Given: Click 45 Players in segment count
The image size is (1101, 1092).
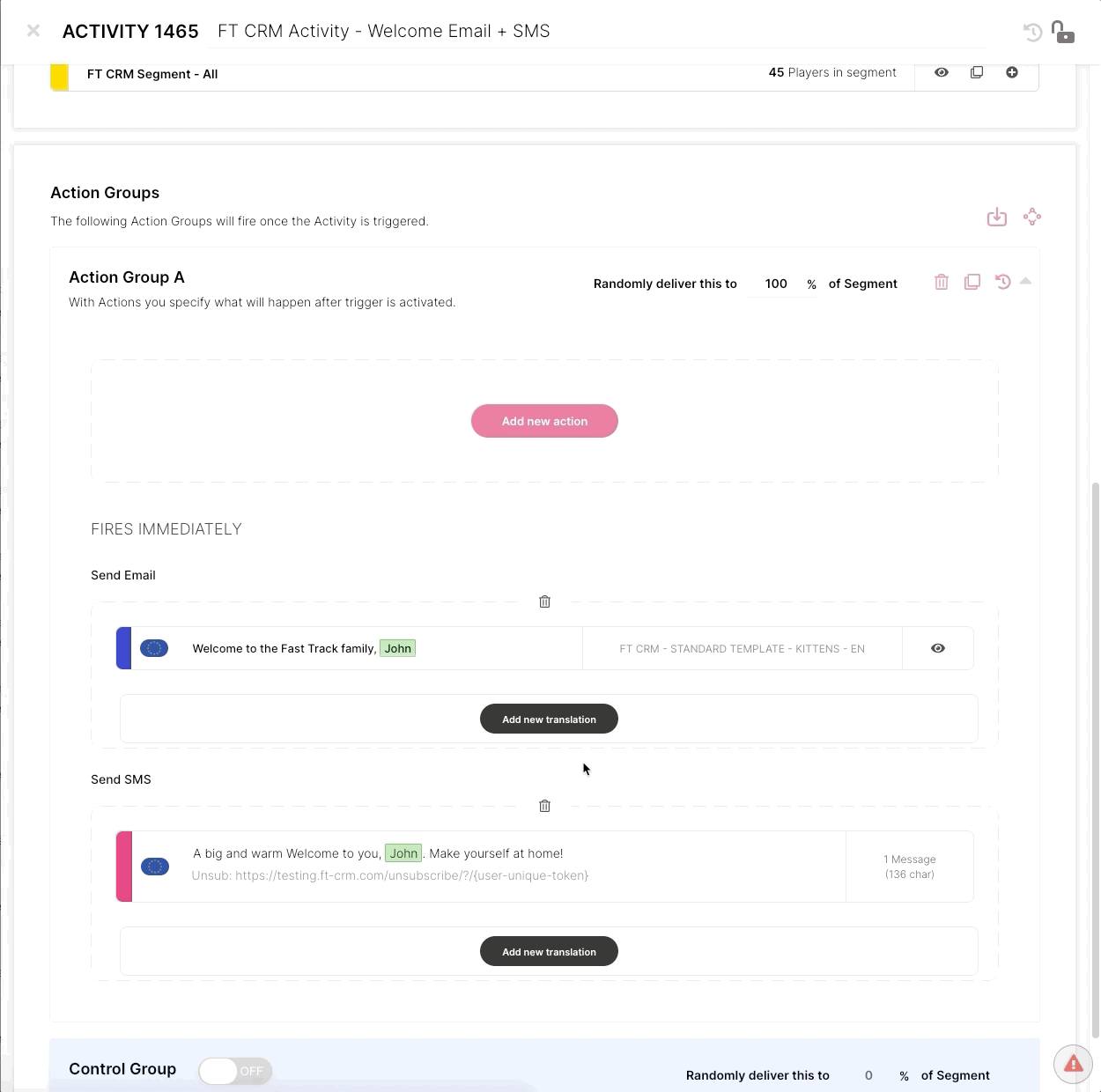Looking at the screenshot, I should 832,72.
